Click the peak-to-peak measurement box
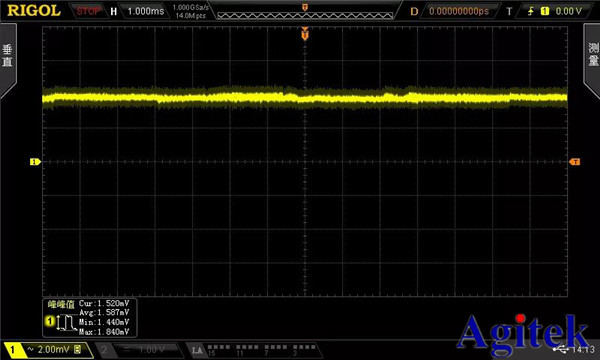This screenshot has height=360, width=600. [x=90, y=318]
